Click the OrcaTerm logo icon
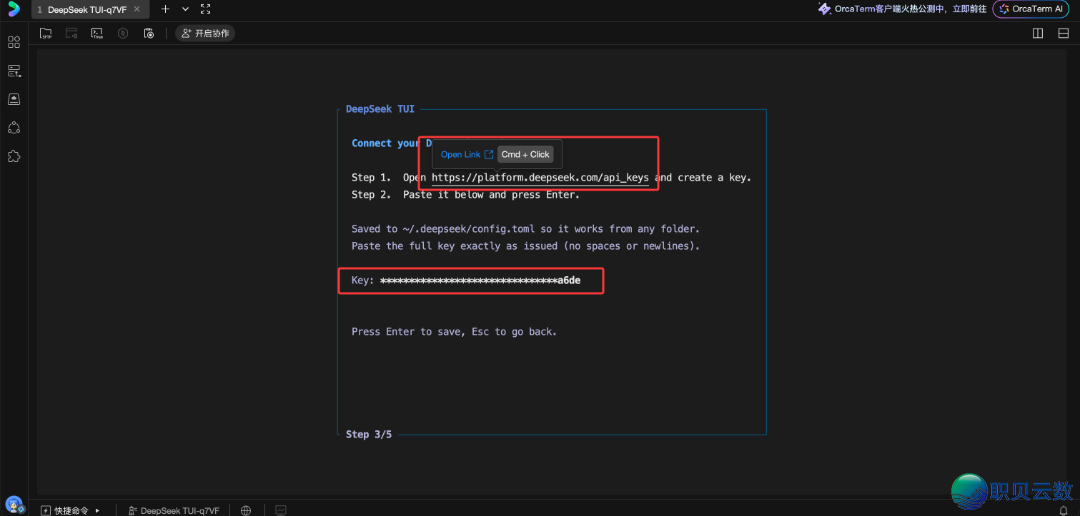This screenshot has height=516, width=1080. click(x=13, y=9)
